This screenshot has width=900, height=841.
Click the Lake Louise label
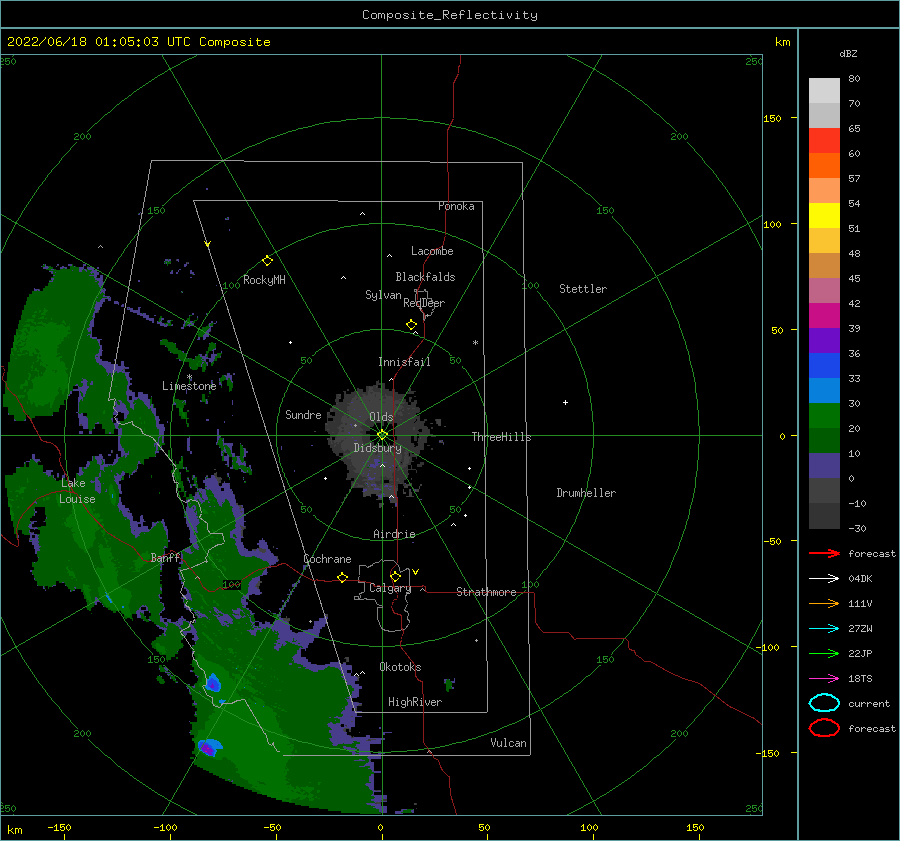click(77, 491)
